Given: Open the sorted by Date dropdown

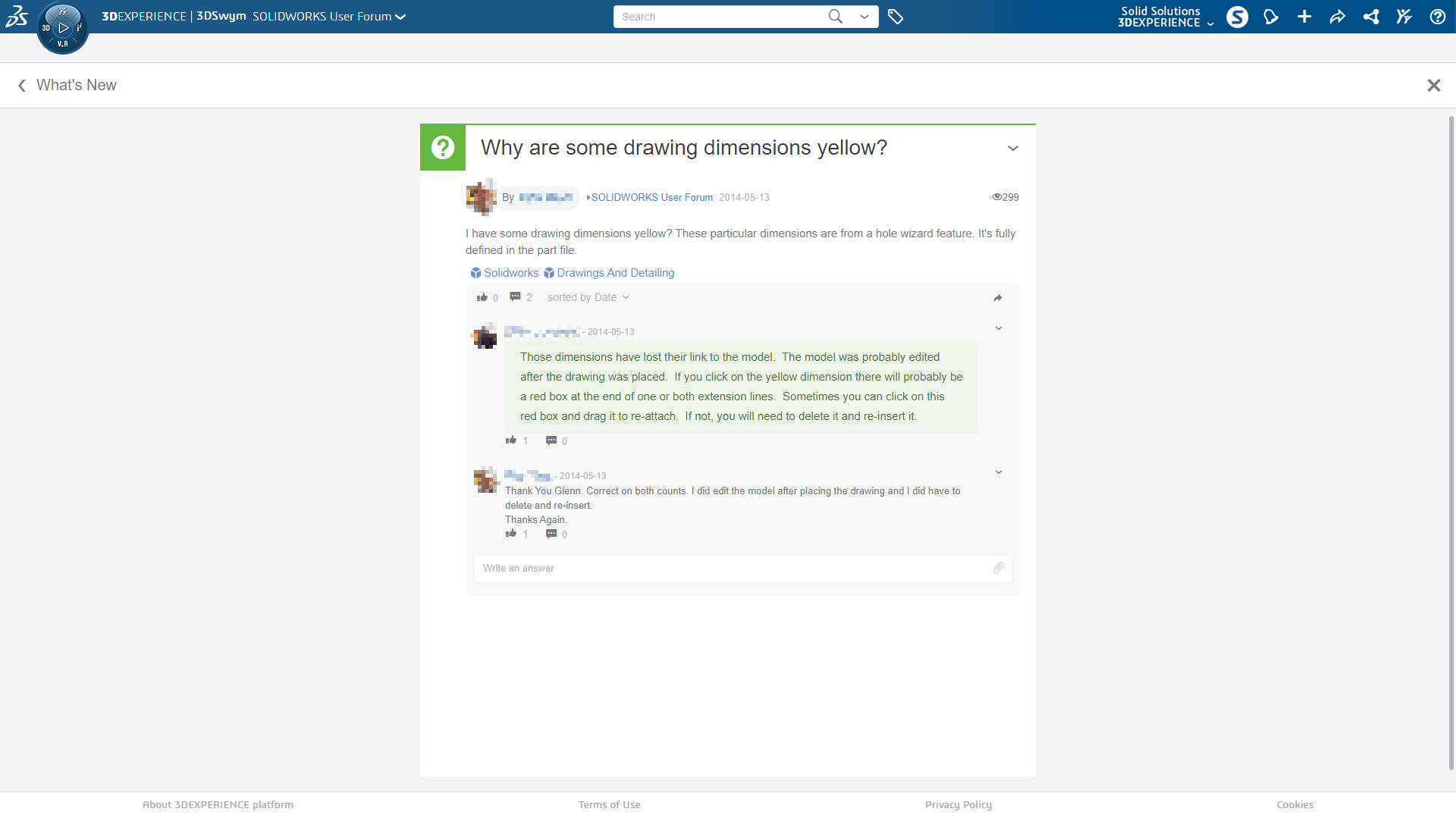Looking at the screenshot, I should 588,297.
